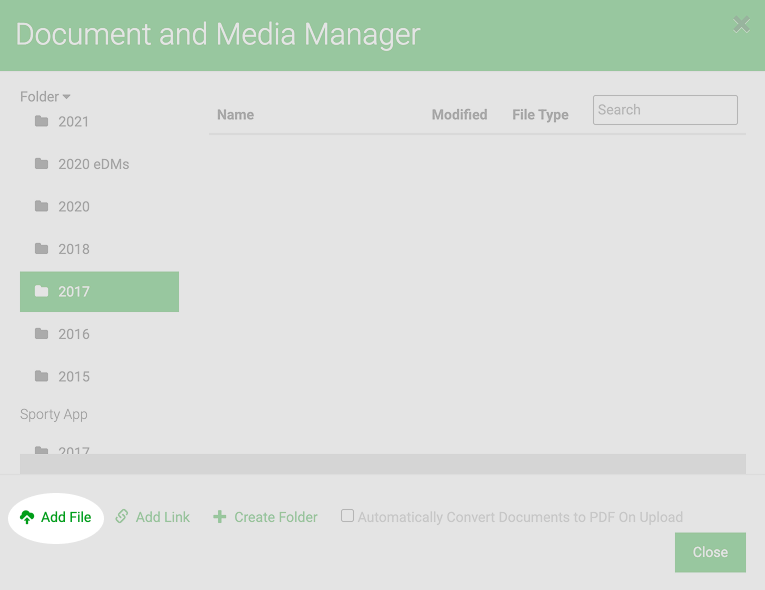Click the 2016 folder icon
The image size is (765, 590).
[41, 334]
